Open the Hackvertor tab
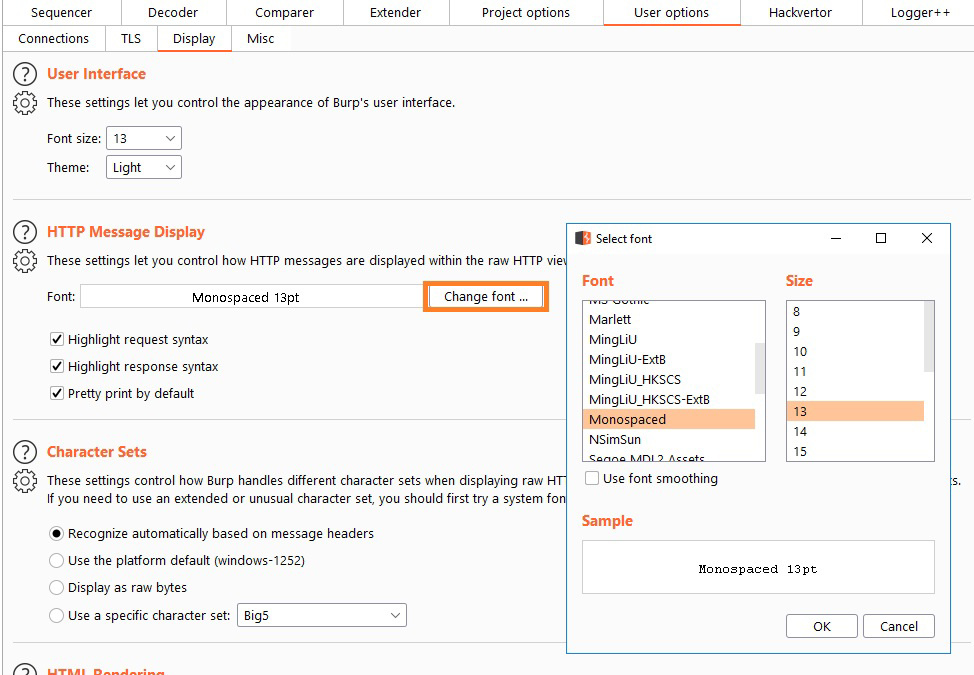 [x=800, y=12]
